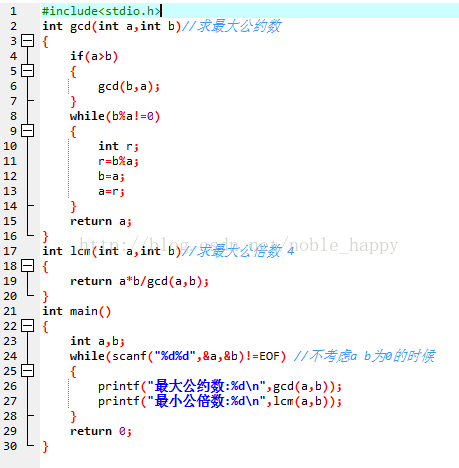Screen dimensions: 459x468
Task: Click line number 1 in the gutter
Action: [x=13, y=11]
